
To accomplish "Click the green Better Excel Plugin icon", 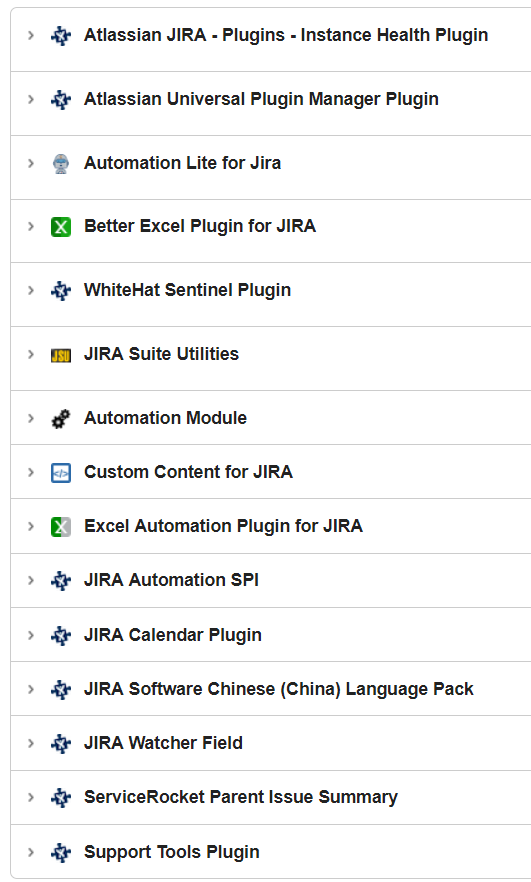I will (x=61, y=227).
